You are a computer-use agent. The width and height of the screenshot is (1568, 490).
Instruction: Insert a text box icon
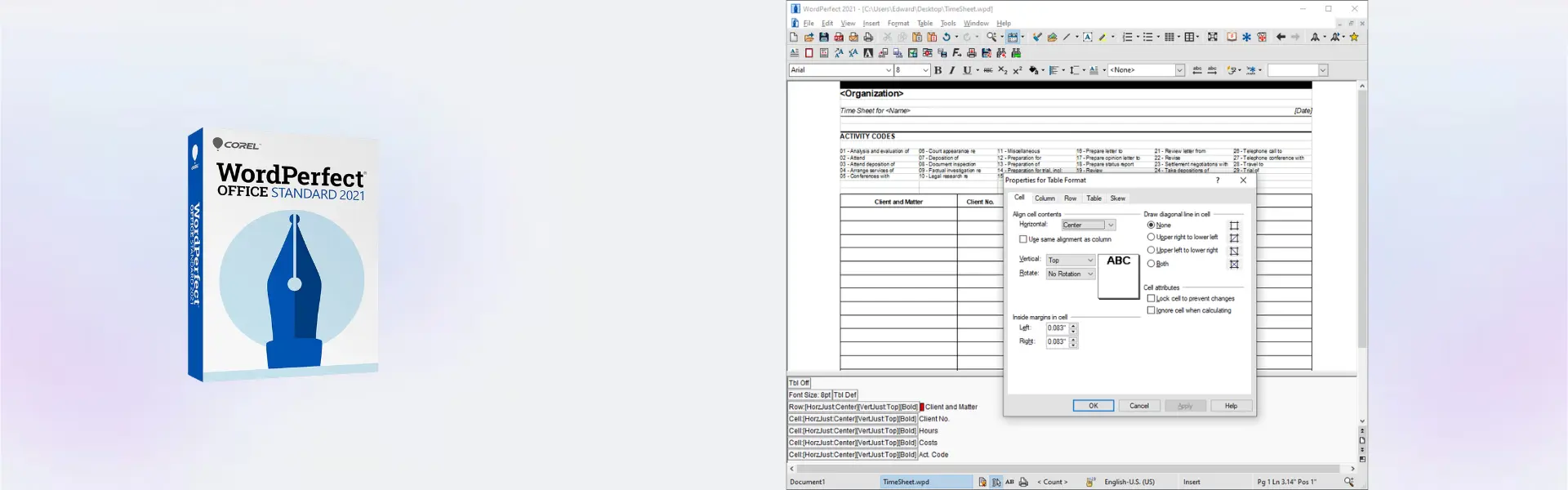pyautogui.click(x=1088, y=37)
